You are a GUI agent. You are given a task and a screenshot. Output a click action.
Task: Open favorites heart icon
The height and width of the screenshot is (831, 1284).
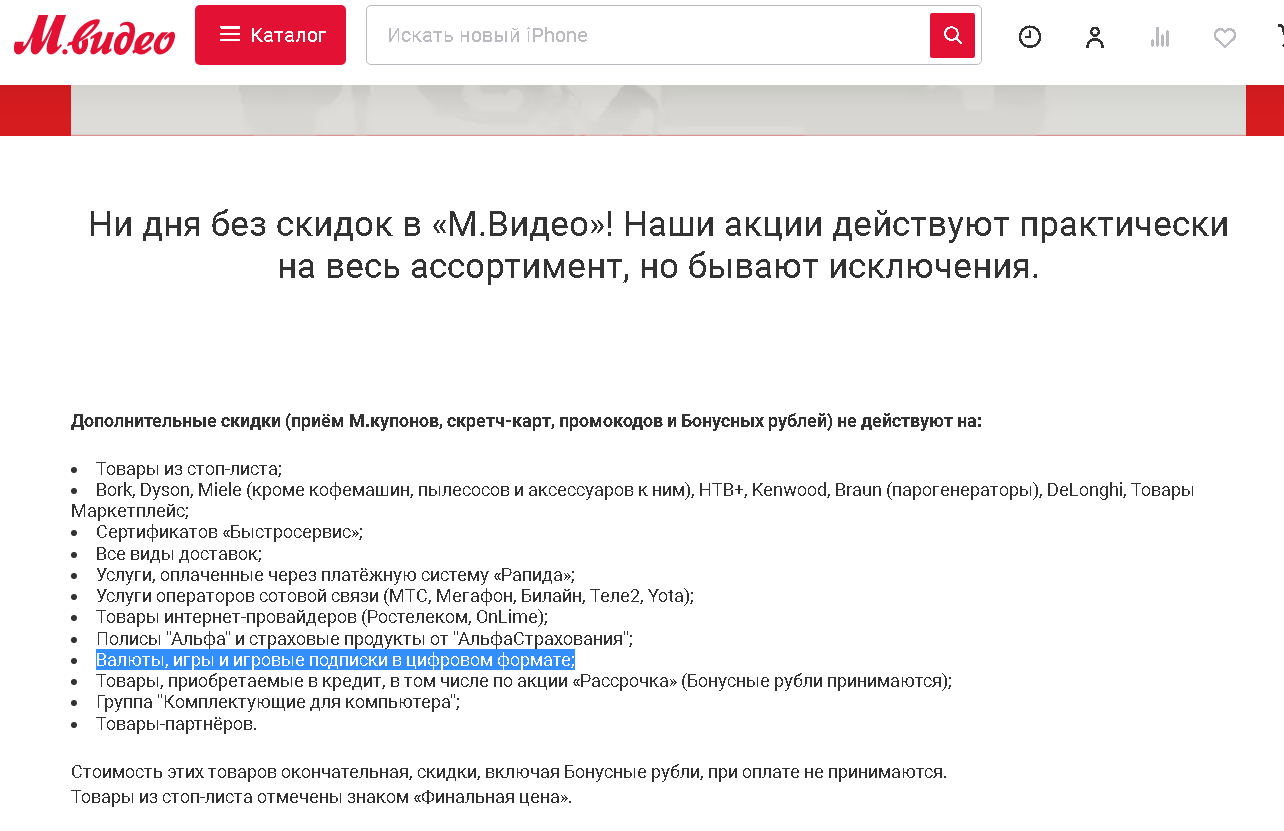pos(1225,38)
